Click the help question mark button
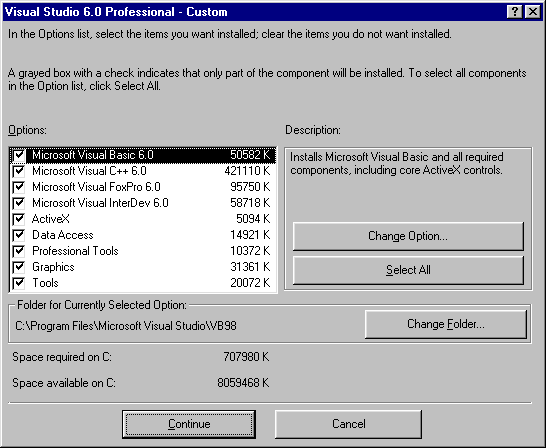 coord(515,12)
